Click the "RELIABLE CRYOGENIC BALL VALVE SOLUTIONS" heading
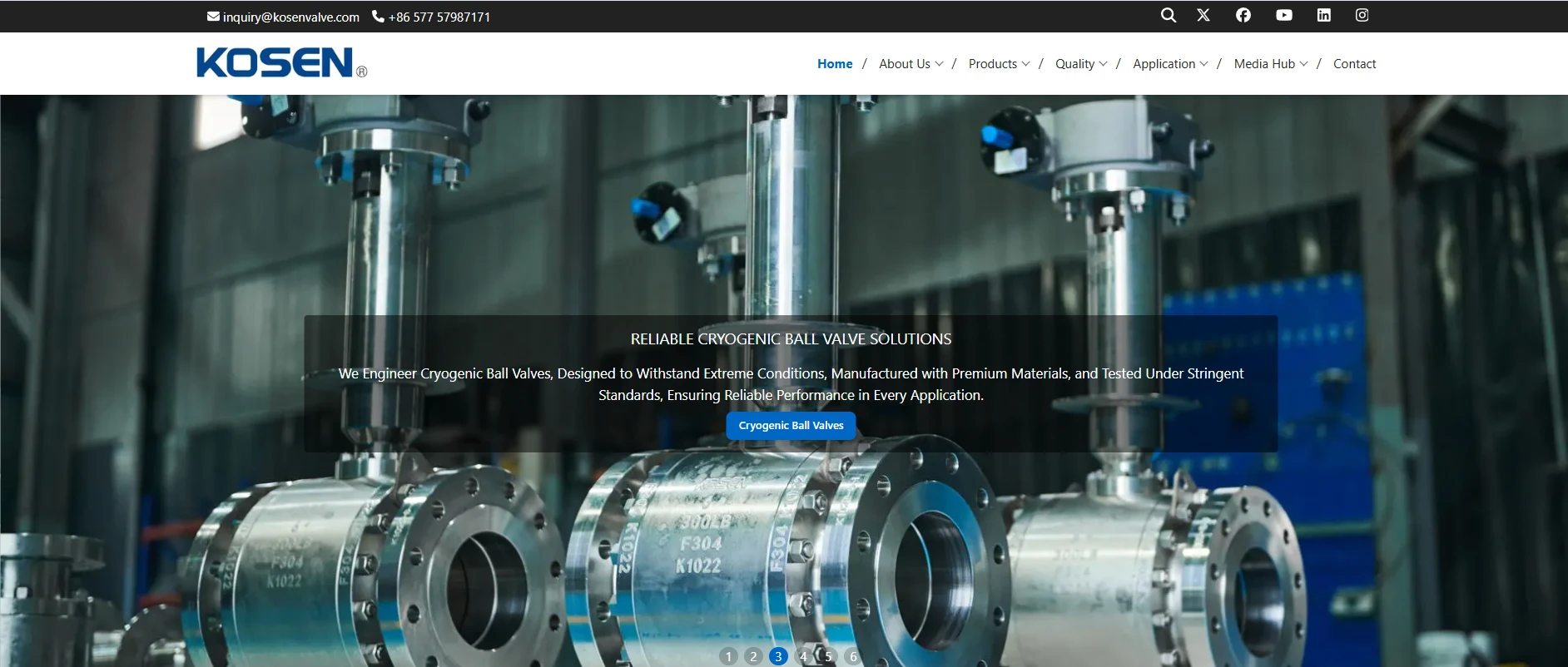The height and width of the screenshot is (667, 1568). click(x=791, y=339)
